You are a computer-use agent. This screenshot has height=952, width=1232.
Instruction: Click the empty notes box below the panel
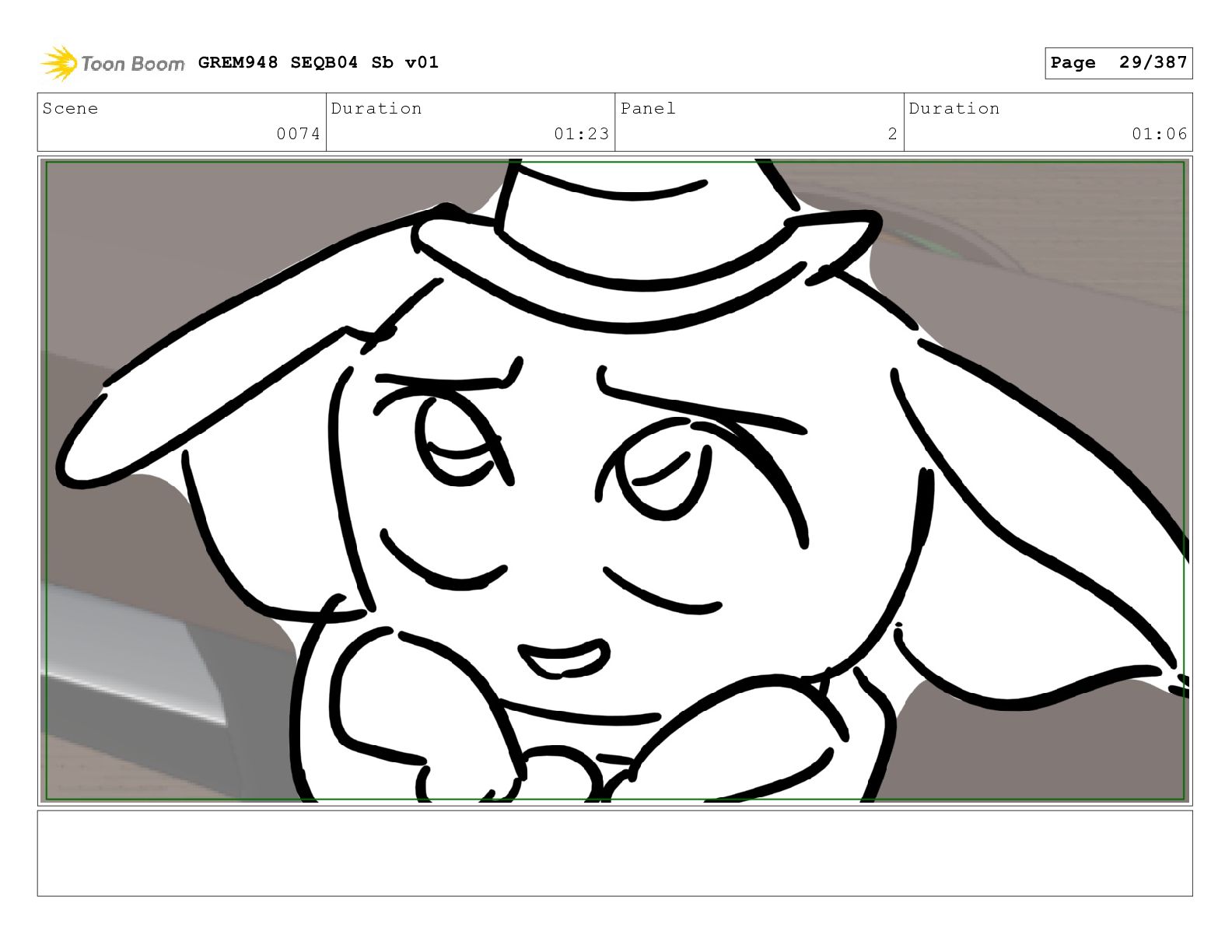click(x=614, y=853)
